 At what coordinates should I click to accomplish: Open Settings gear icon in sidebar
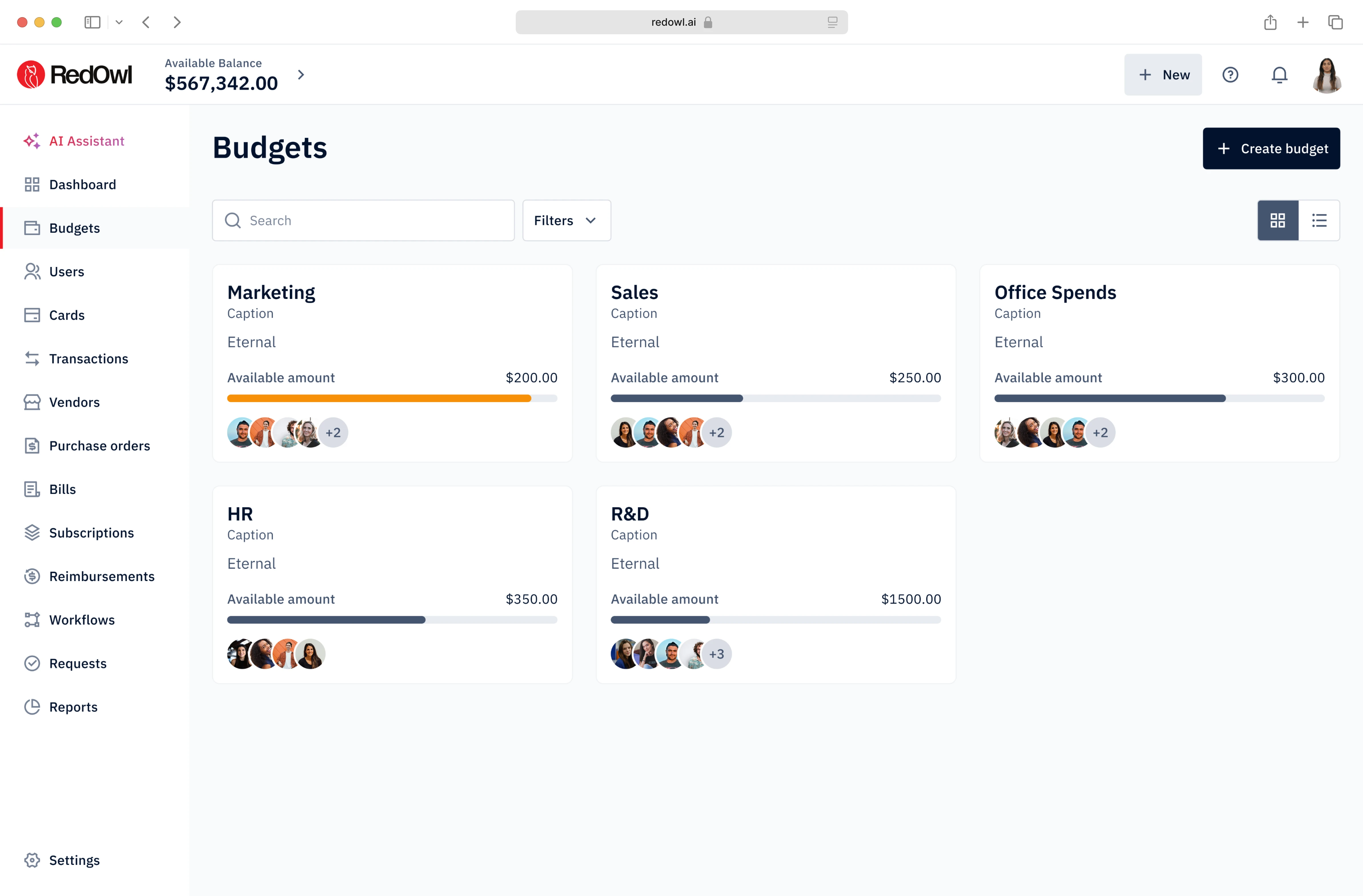(31, 860)
